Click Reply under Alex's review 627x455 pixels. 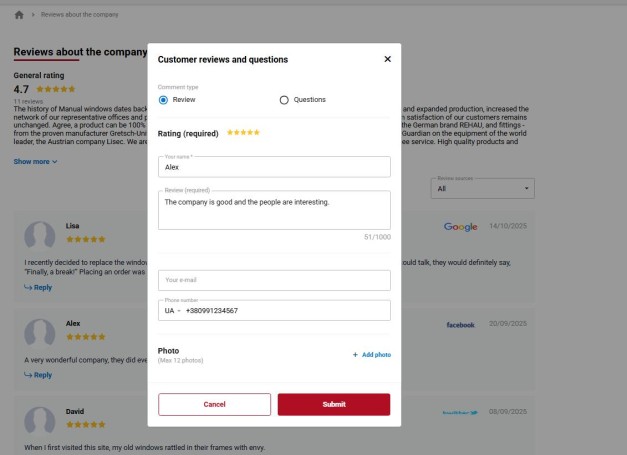pyautogui.click(x=38, y=375)
